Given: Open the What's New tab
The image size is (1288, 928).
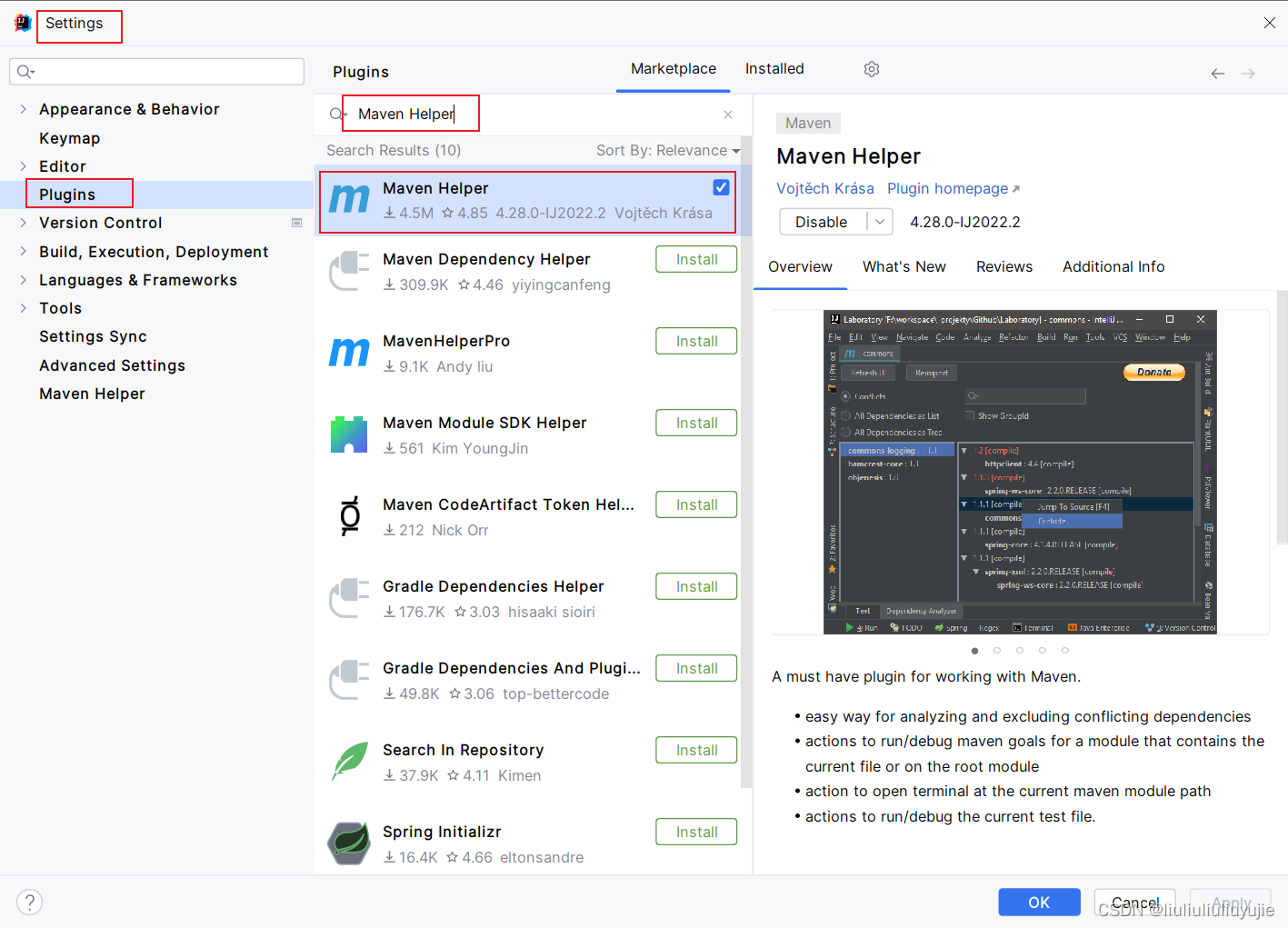Looking at the screenshot, I should (904, 267).
